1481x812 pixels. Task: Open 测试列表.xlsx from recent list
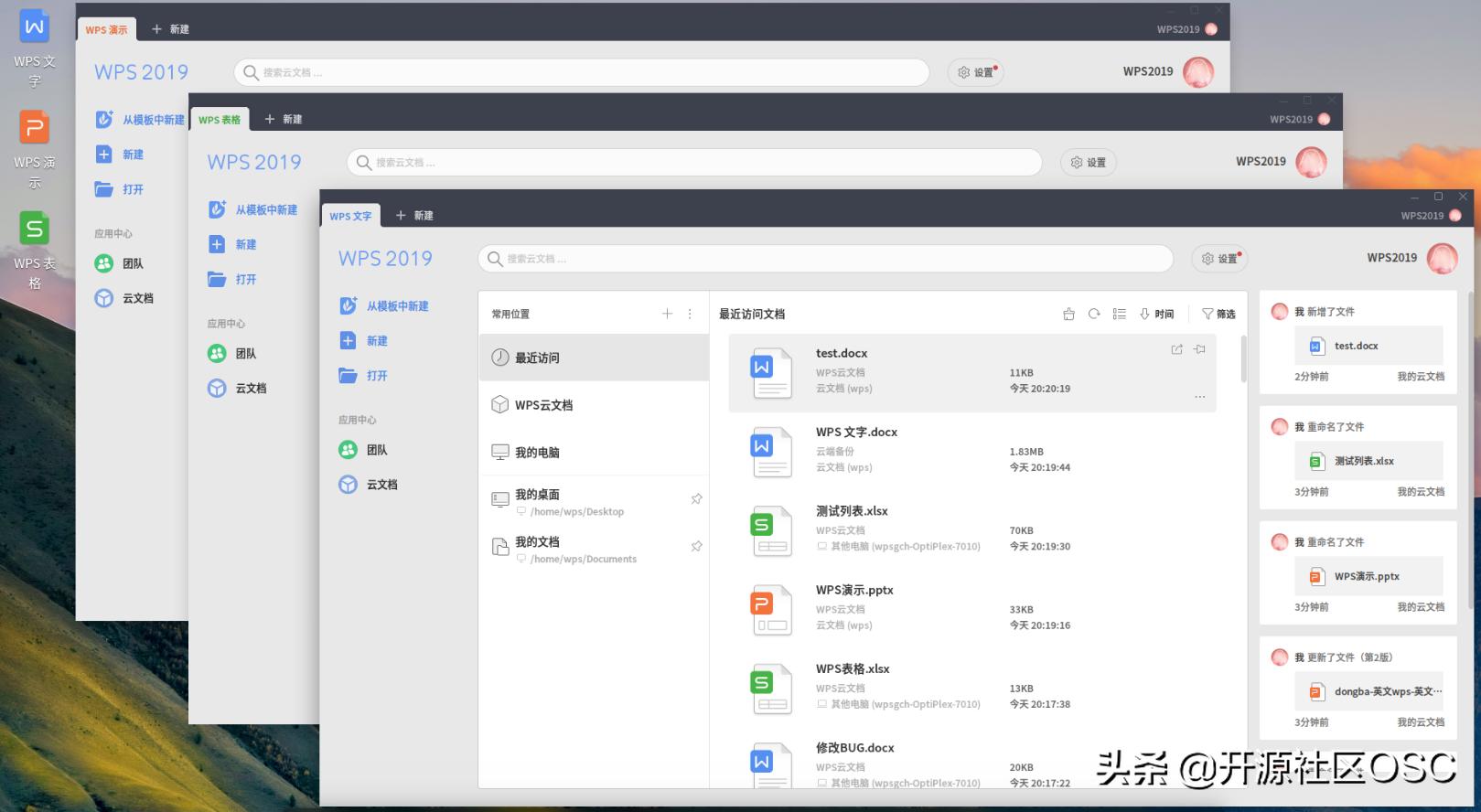click(x=972, y=531)
